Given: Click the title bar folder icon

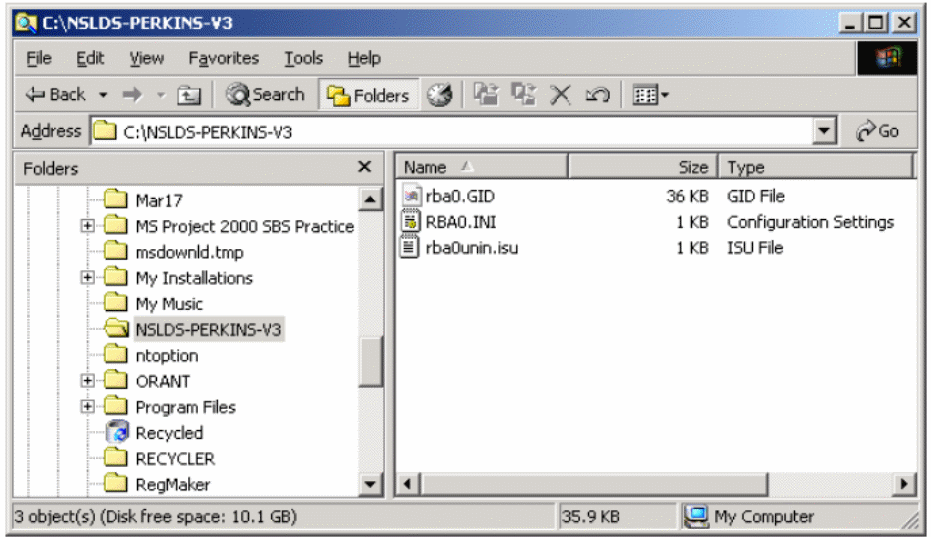Looking at the screenshot, I should coord(26,23).
